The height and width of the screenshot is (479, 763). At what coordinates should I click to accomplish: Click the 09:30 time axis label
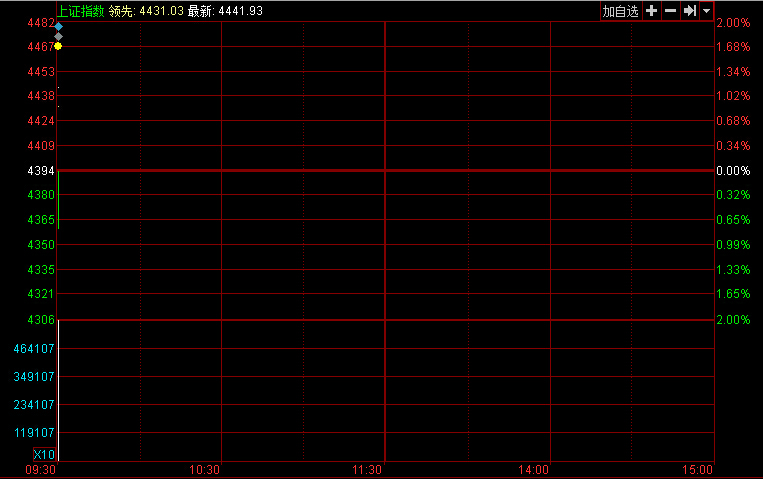coord(40,470)
